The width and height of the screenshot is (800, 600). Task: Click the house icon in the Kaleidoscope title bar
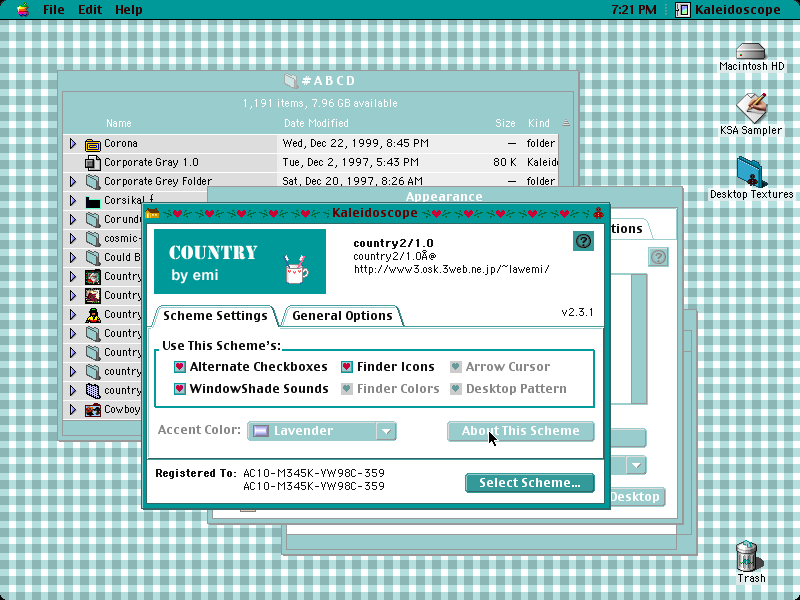(x=152, y=213)
